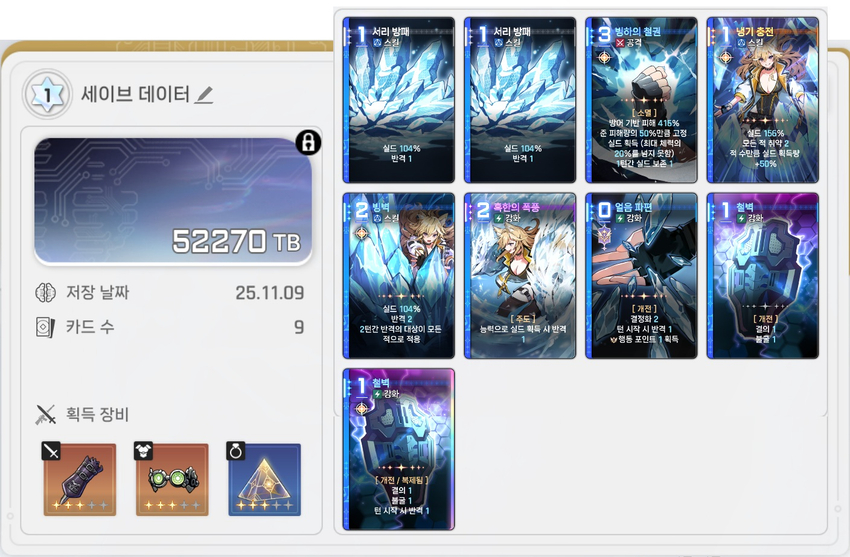The height and width of the screenshot is (557, 850).
Task: Select the 철벽 card in second row
Action: 763,276
